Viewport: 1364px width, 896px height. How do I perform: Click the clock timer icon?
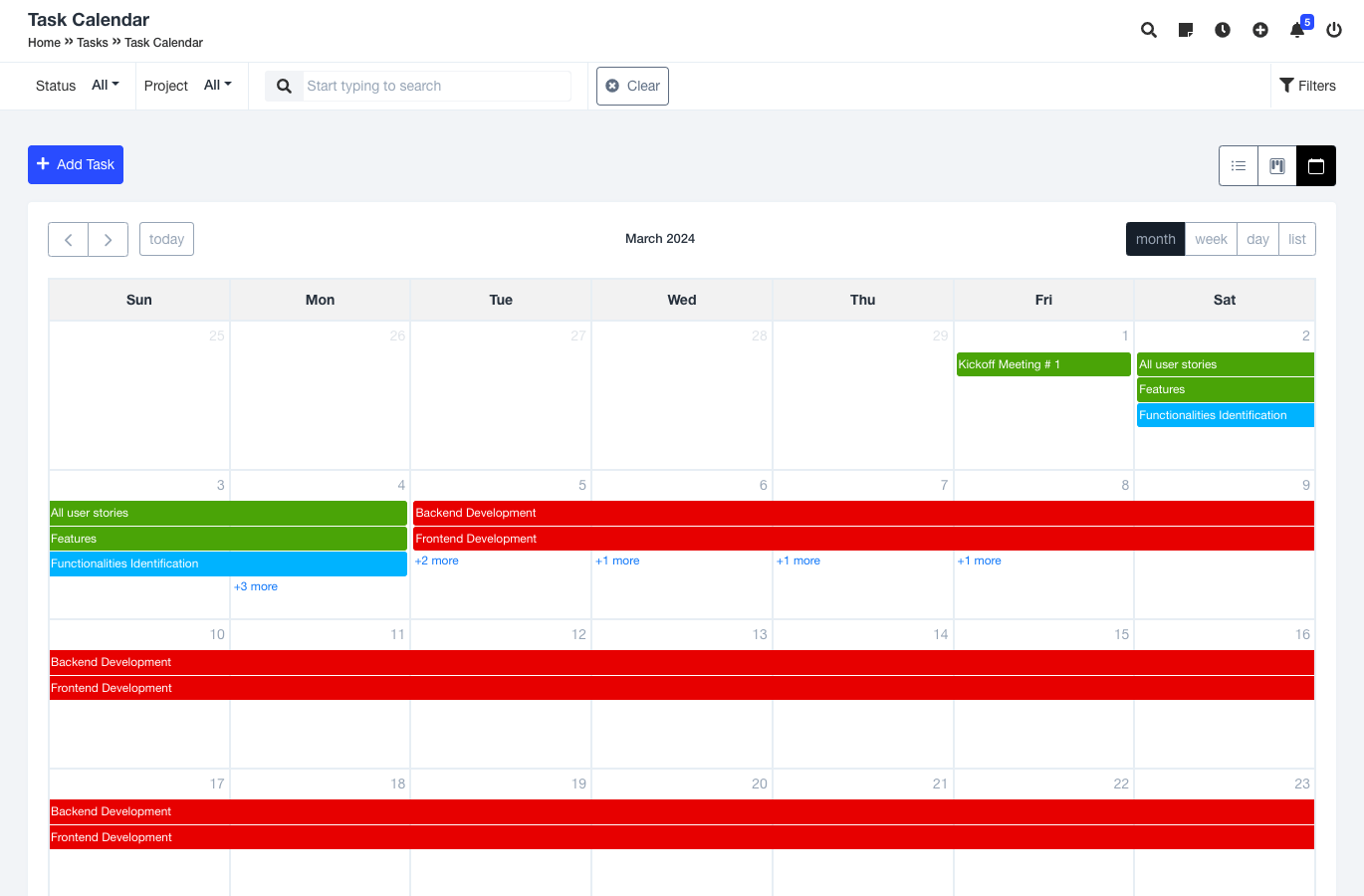[1223, 30]
